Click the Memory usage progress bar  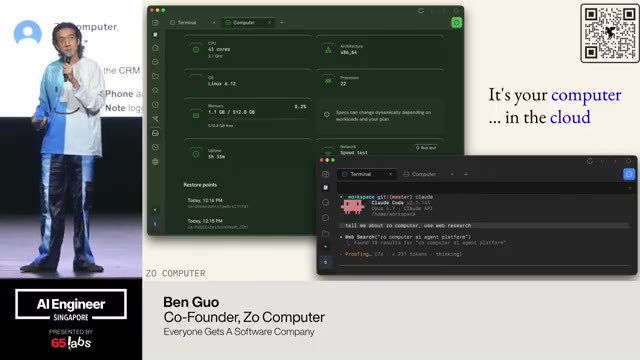tap(257, 119)
